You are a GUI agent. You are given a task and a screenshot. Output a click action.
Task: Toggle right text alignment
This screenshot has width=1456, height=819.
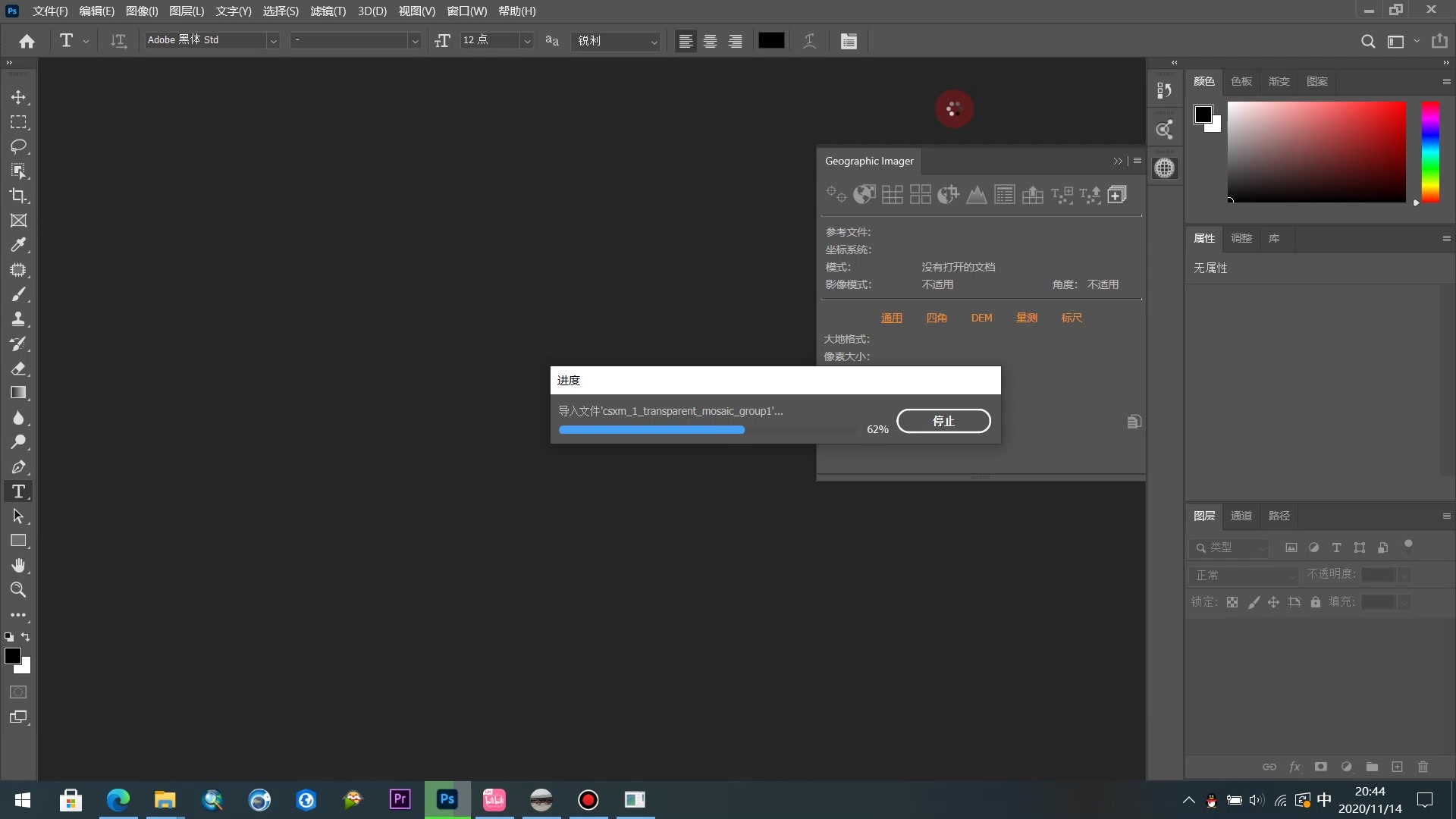tap(735, 41)
